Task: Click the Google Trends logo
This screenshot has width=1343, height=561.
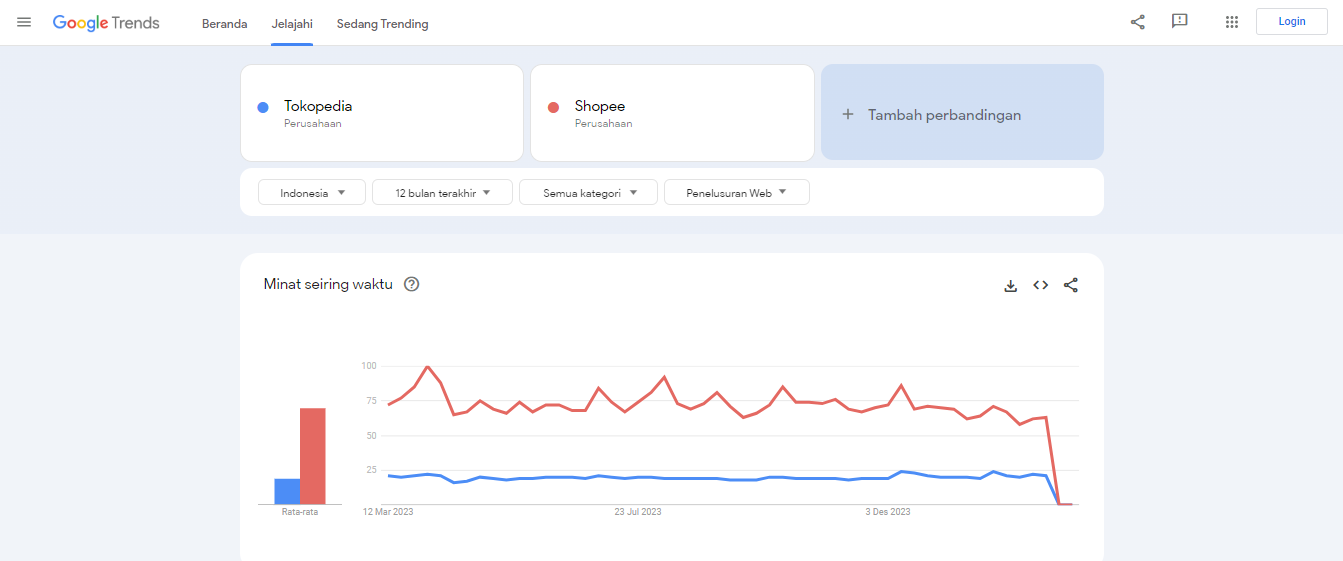Action: tap(106, 22)
